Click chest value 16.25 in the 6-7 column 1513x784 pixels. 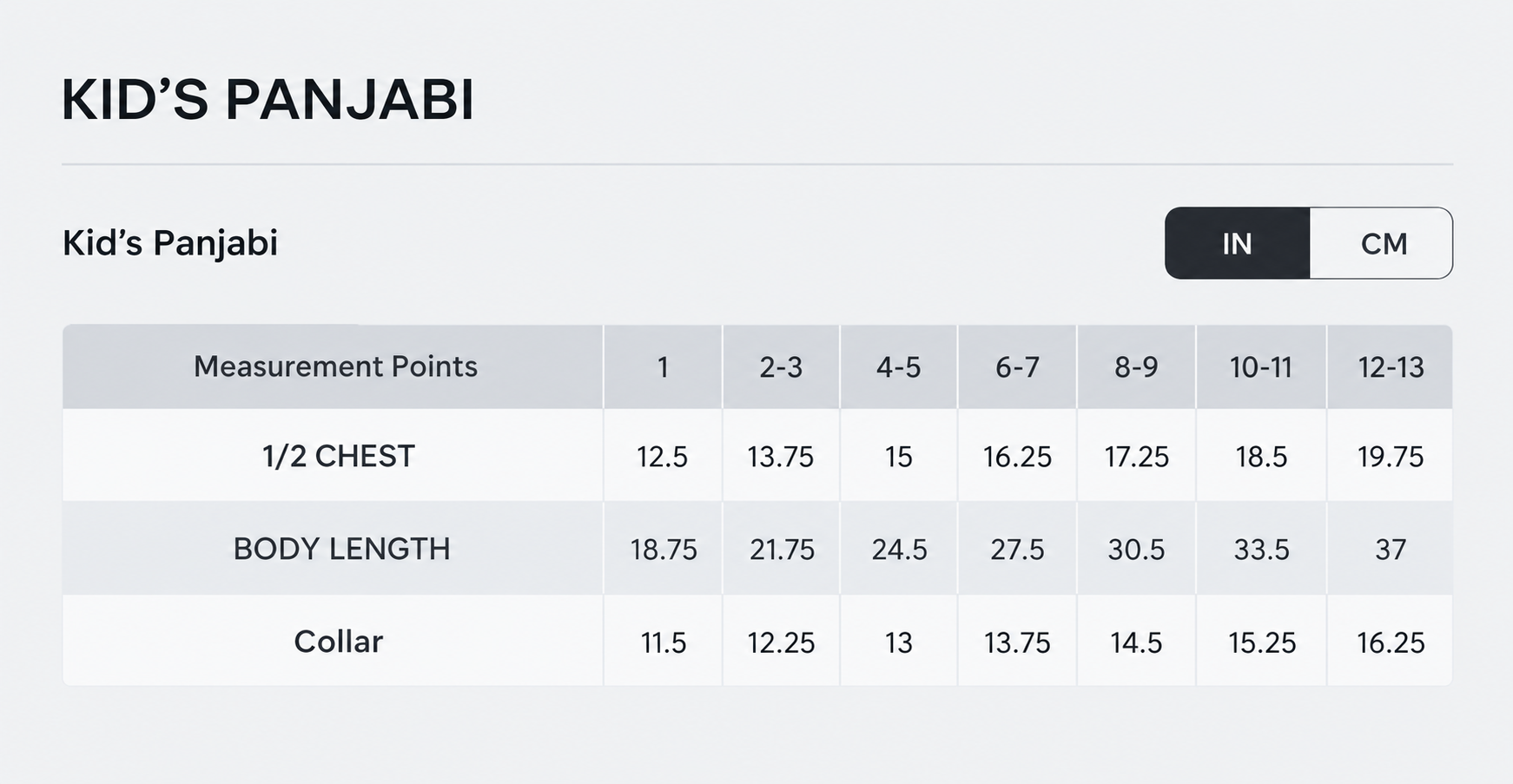point(1017,457)
